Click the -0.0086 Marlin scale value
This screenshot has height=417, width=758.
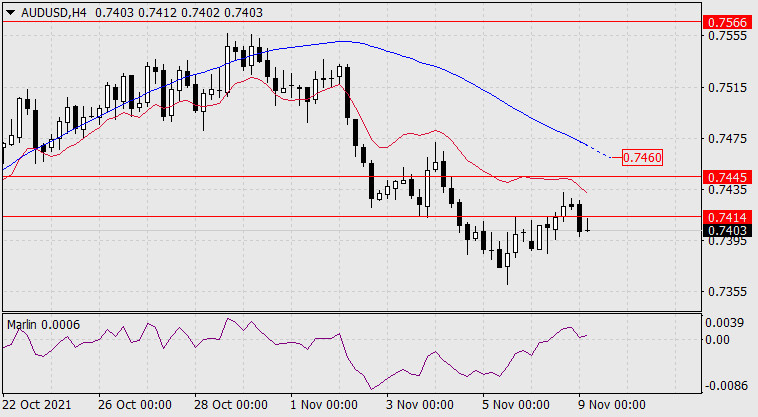(727, 386)
